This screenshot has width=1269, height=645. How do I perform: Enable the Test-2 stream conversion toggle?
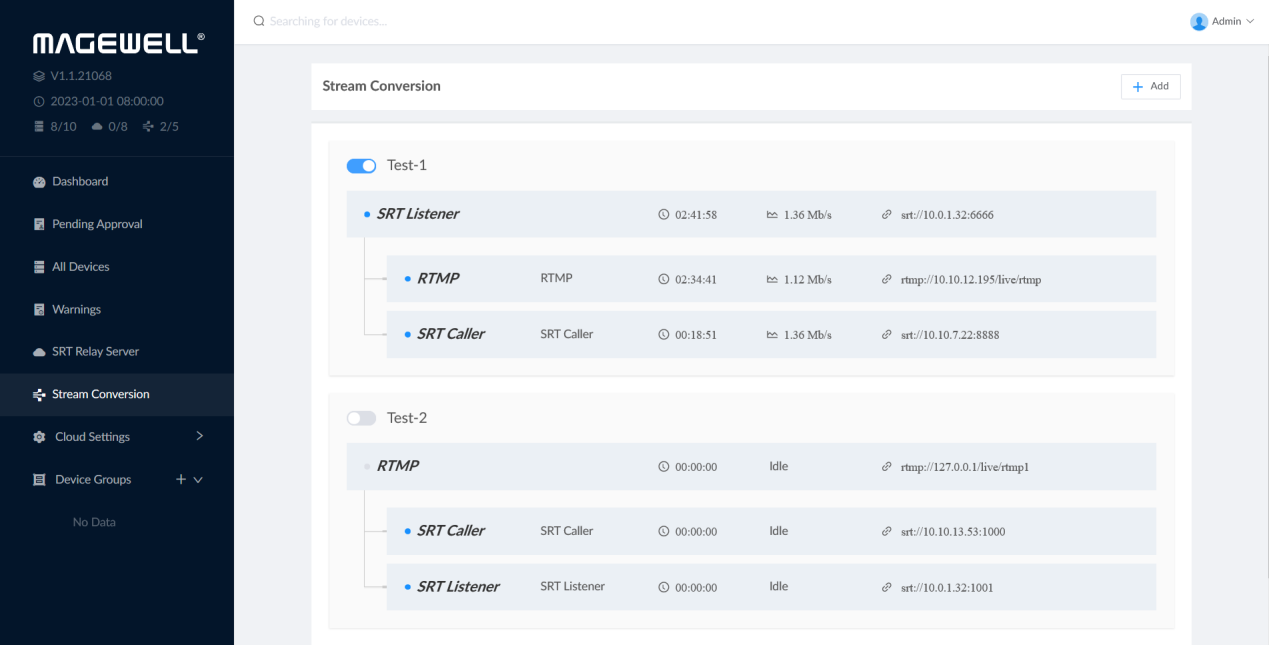pos(361,418)
